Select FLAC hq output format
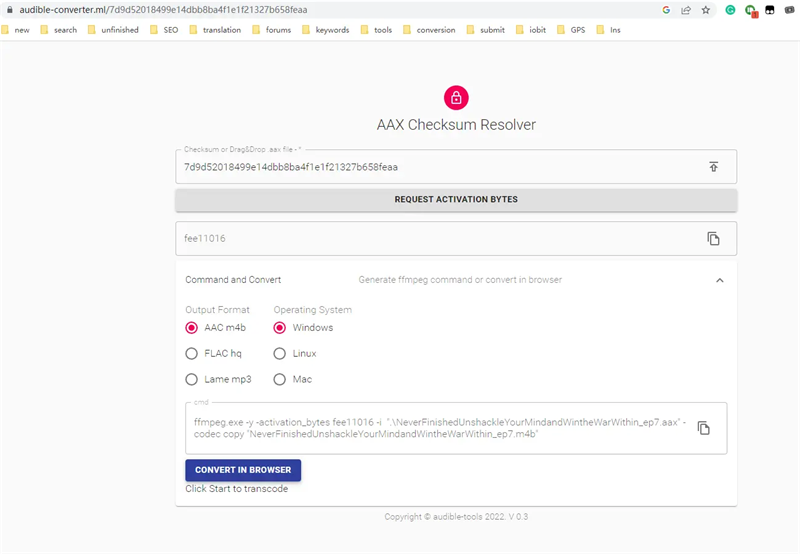The height and width of the screenshot is (554, 800). 191,354
